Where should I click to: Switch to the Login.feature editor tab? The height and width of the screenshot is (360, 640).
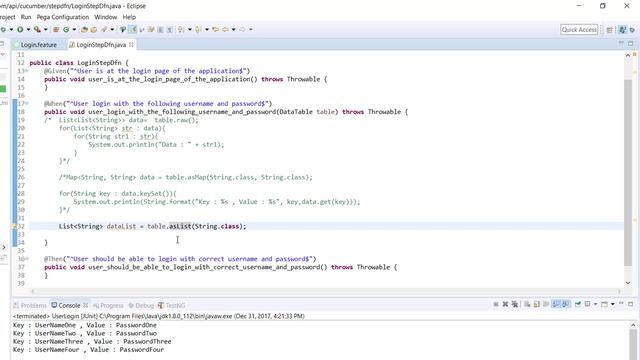[x=36, y=45]
